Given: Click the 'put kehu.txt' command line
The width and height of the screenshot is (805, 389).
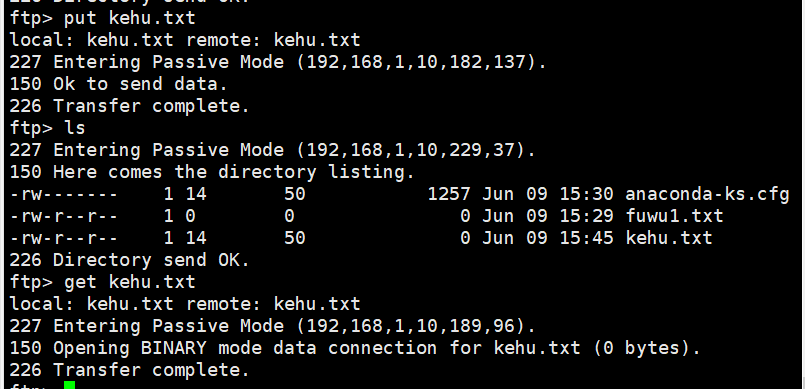Looking at the screenshot, I should pyautogui.click(x=103, y=18).
